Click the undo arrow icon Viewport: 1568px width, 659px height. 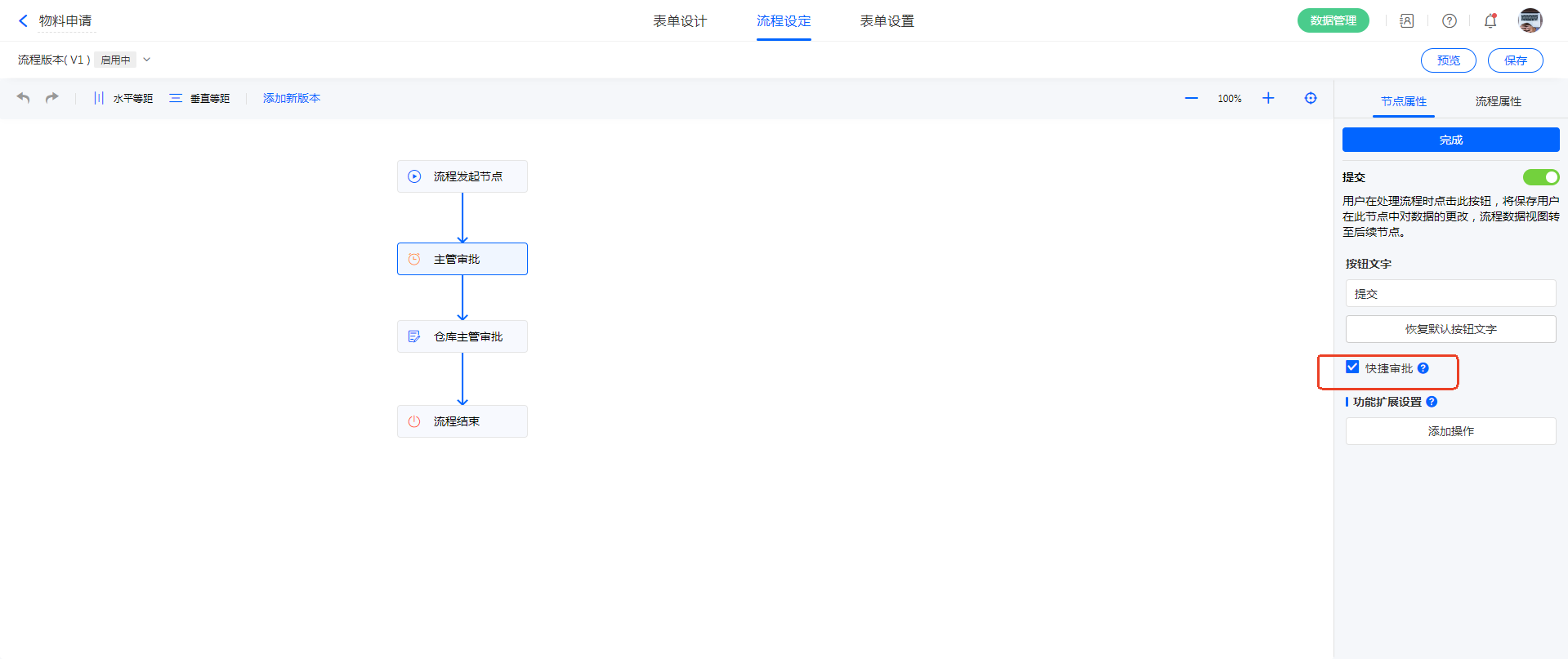click(x=24, y=98)
